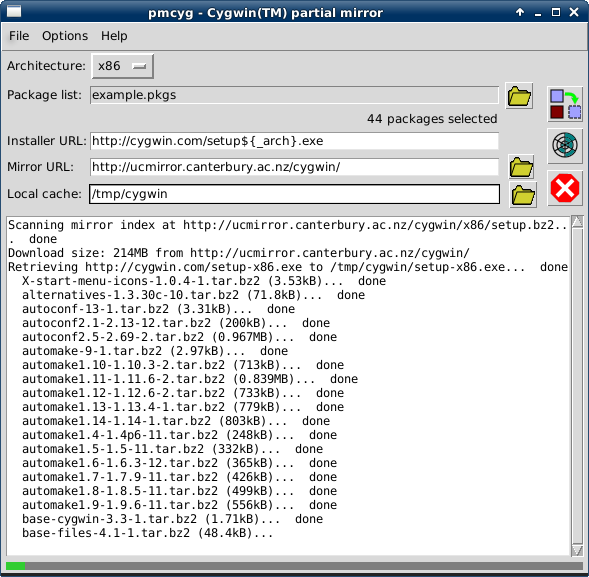Click the example.pkgs package list field
Screen dimensions: 589x577
294,95
